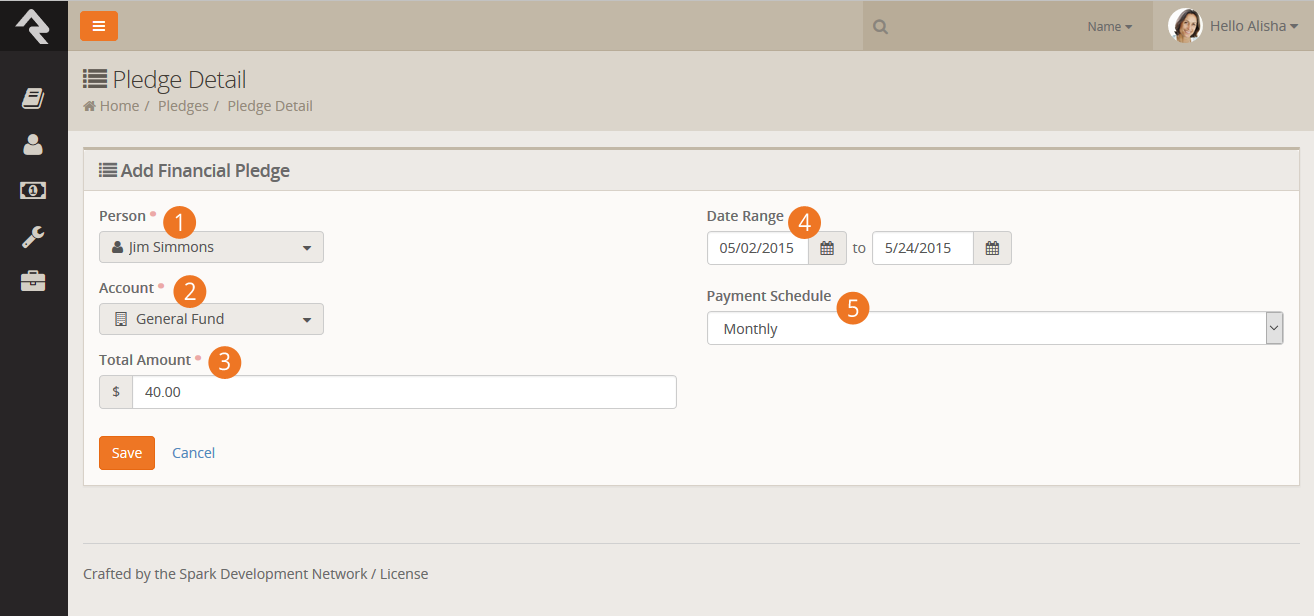The image size is (1314, 616).
Task: Open the person icon in sidebar
Action: (x=33, y=145)
